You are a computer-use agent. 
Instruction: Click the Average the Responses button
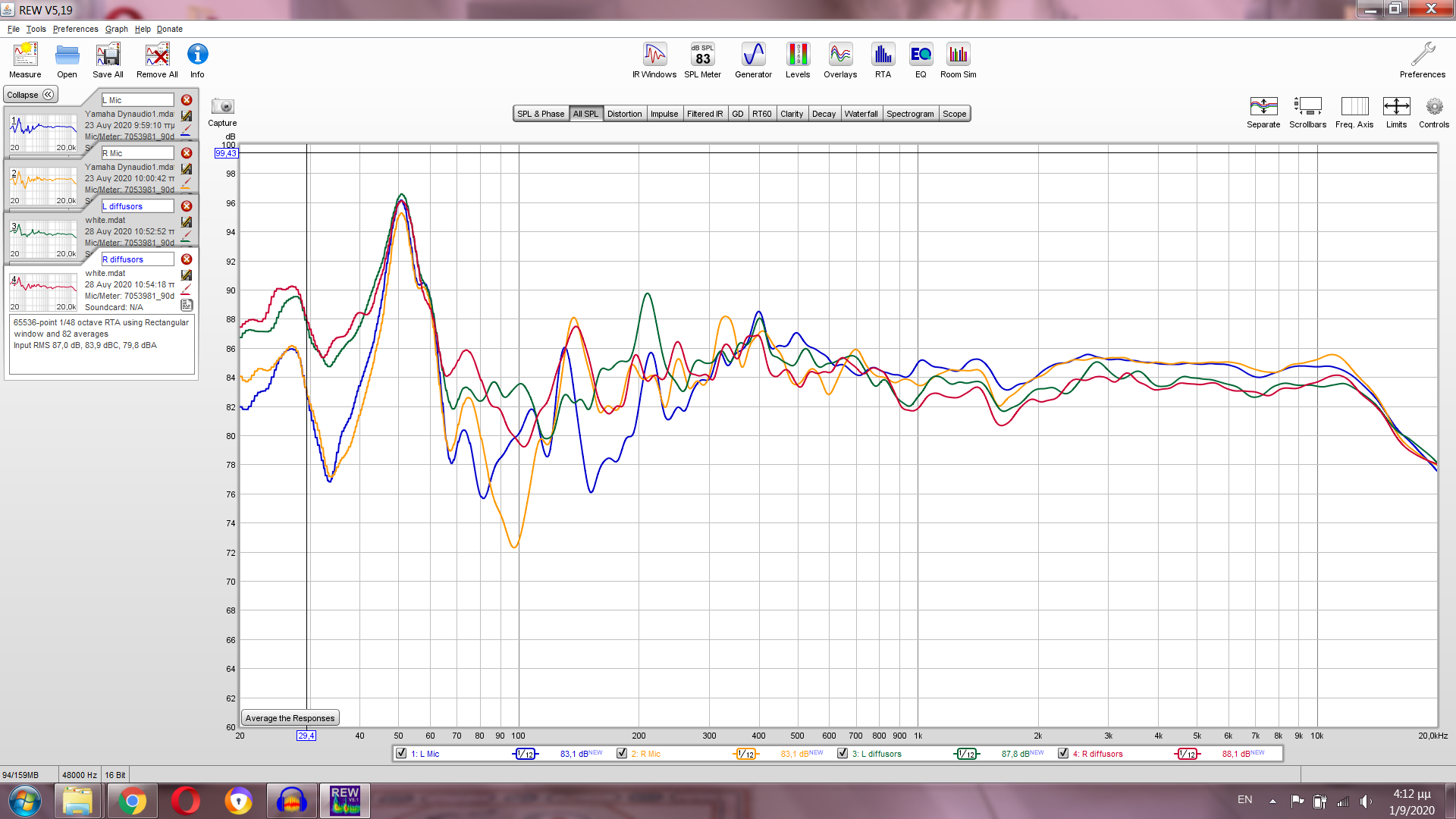290,718
